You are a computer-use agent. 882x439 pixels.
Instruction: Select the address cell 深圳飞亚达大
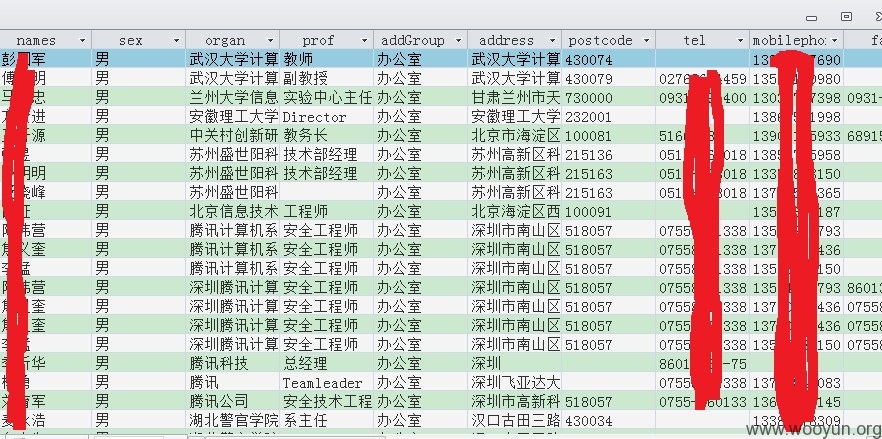514,383
